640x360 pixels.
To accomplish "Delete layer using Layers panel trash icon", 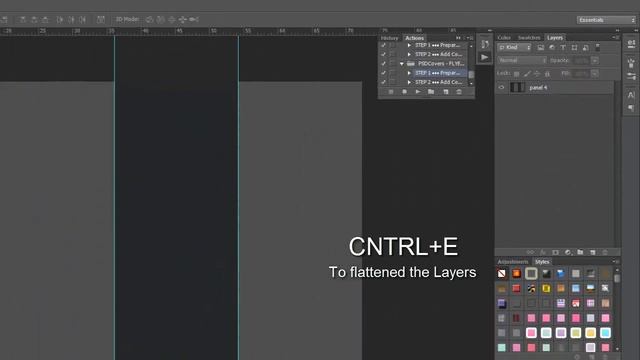I will [605, 252].
